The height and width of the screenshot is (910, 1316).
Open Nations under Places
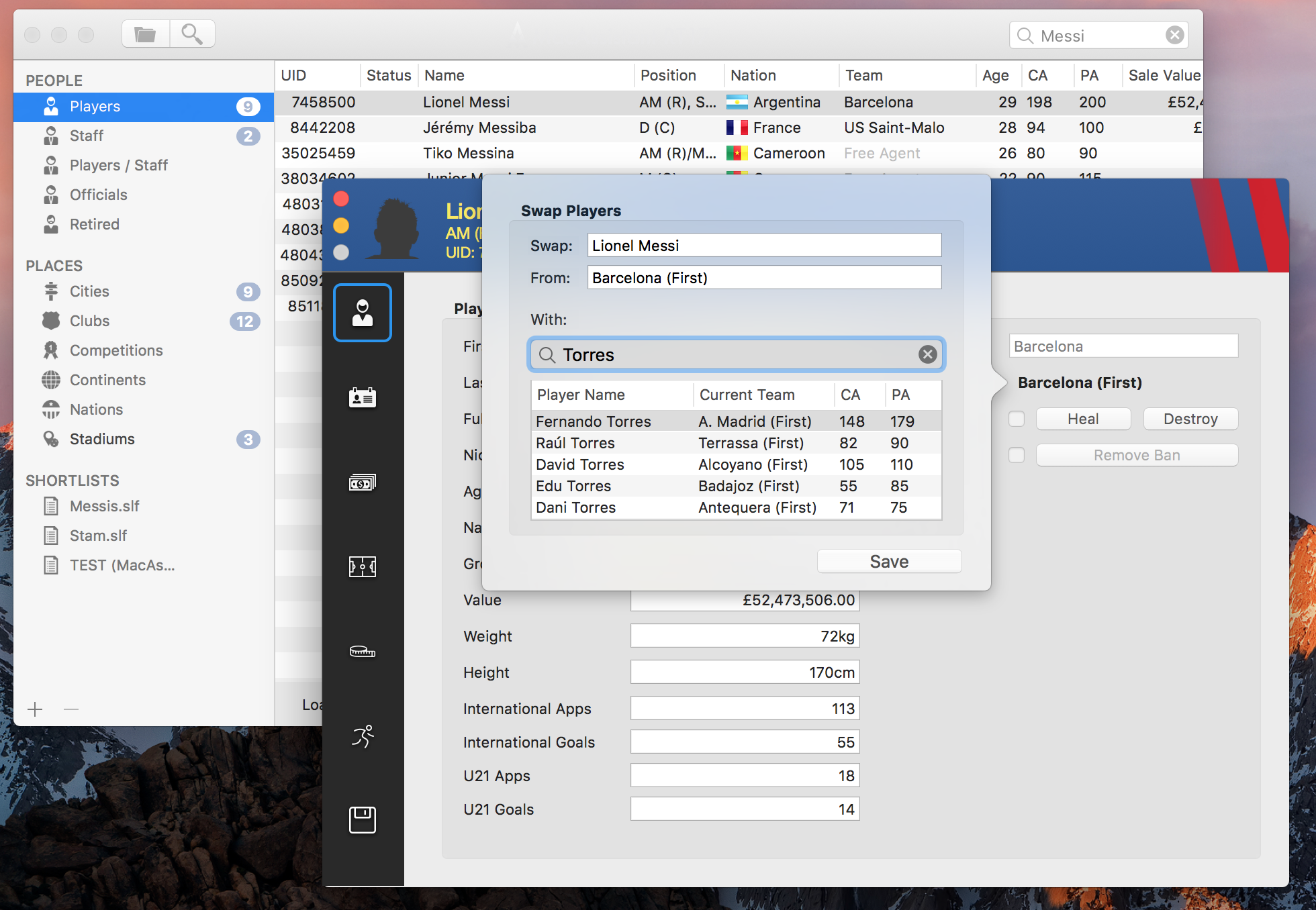click(144, 410)
